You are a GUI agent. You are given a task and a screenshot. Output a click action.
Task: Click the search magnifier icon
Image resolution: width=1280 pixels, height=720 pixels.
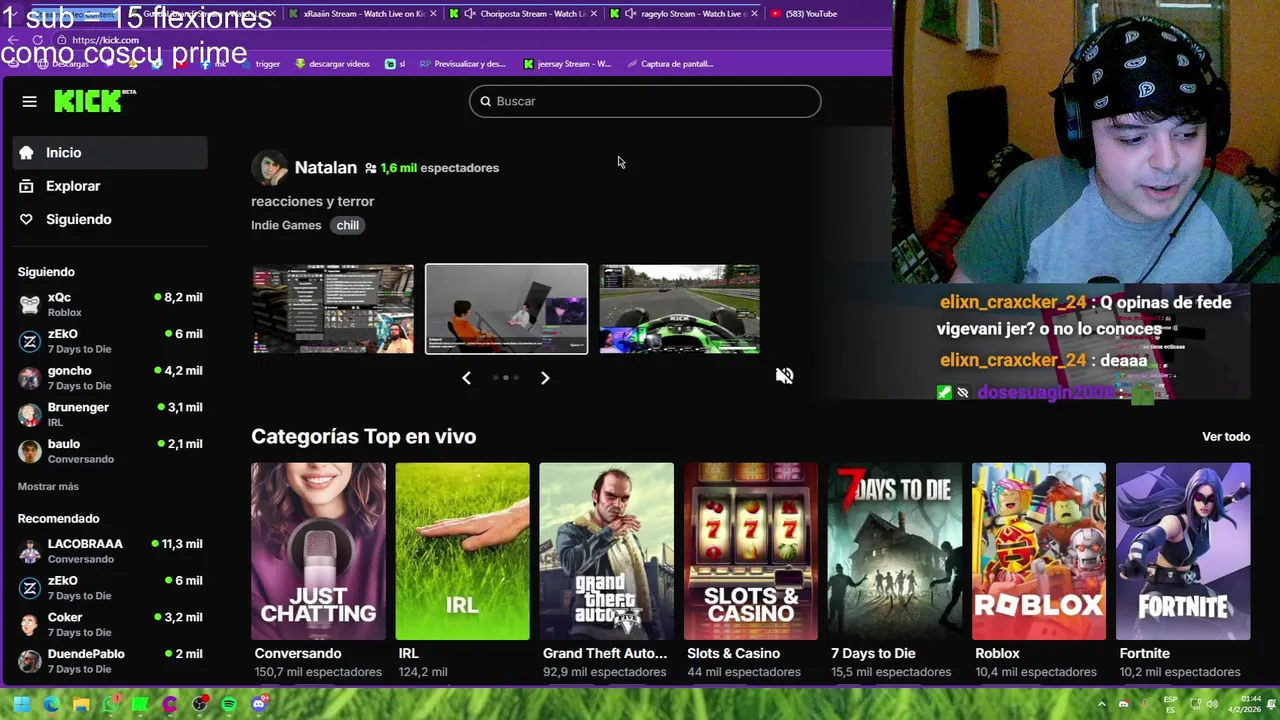click(x=485, y=101)
